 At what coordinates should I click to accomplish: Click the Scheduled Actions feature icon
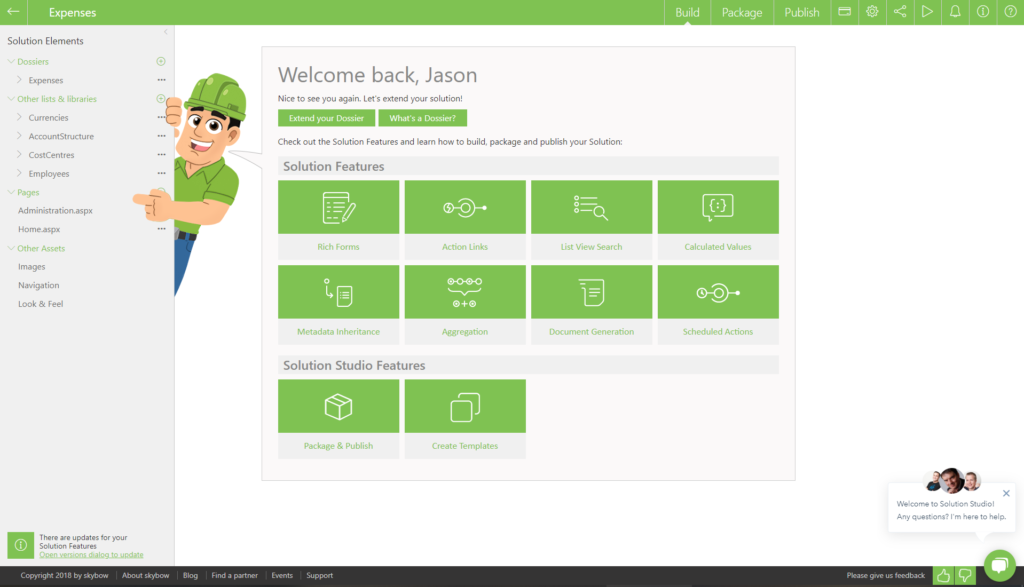(x=718, y=291)
